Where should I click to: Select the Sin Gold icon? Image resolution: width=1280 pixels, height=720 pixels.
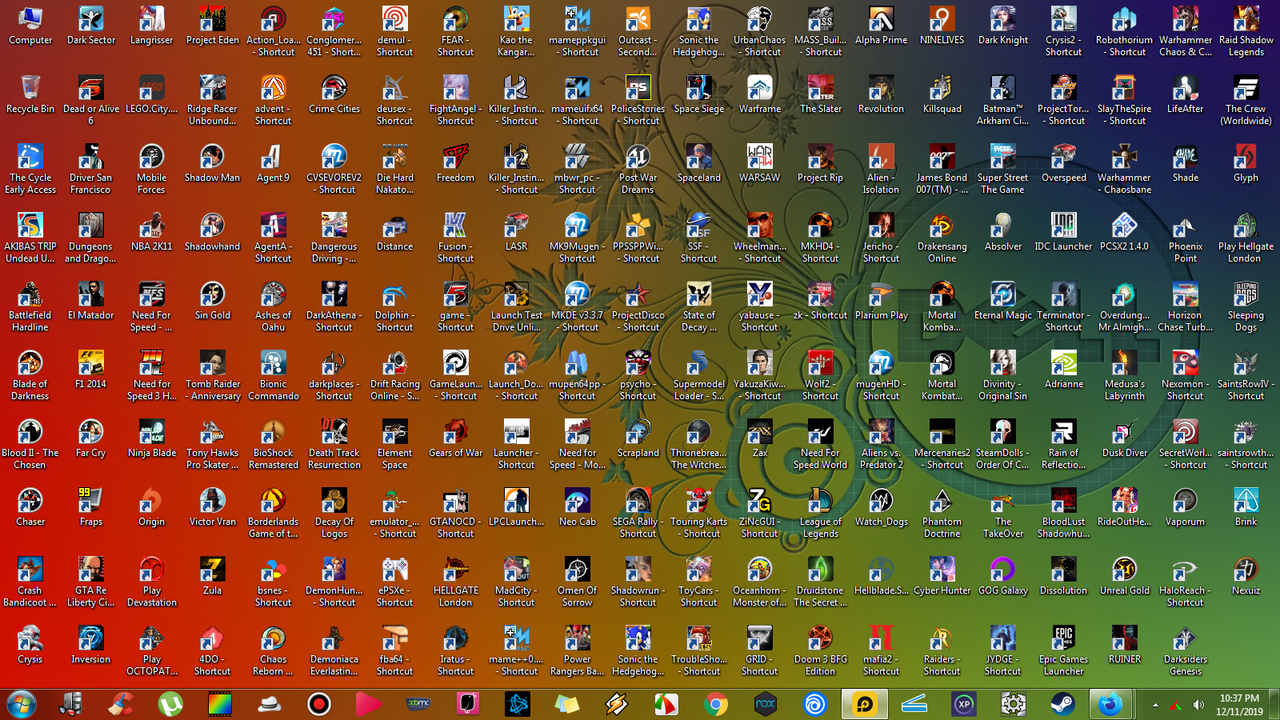212,301
